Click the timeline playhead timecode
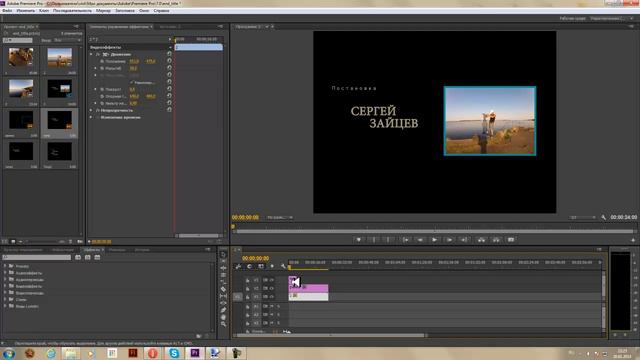640x360 pixels. click(256, 258)
